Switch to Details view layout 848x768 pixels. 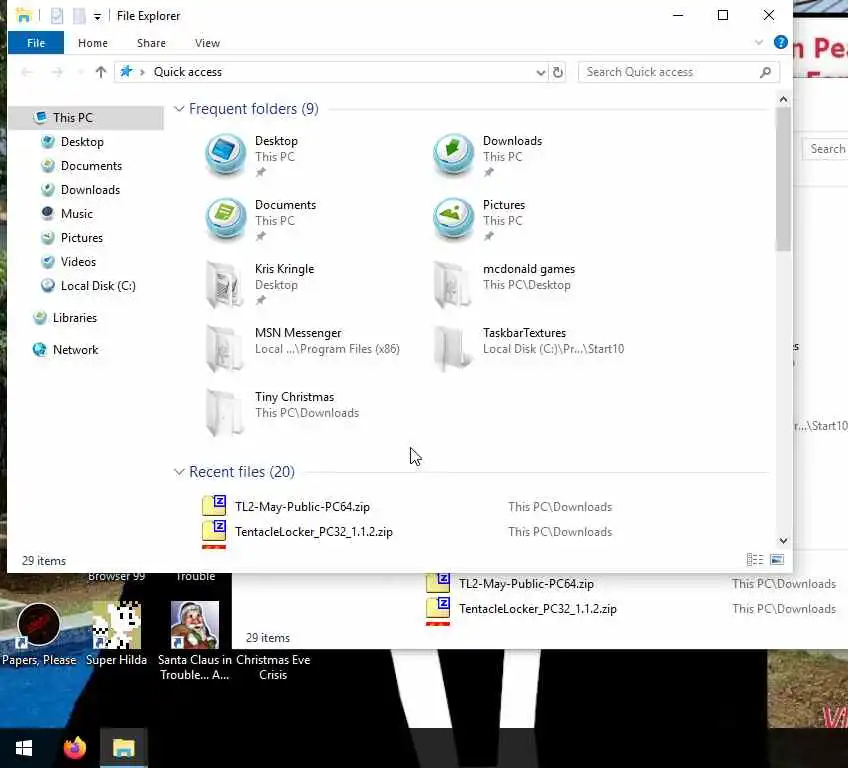pyautogui.click(x=754, y=560)
